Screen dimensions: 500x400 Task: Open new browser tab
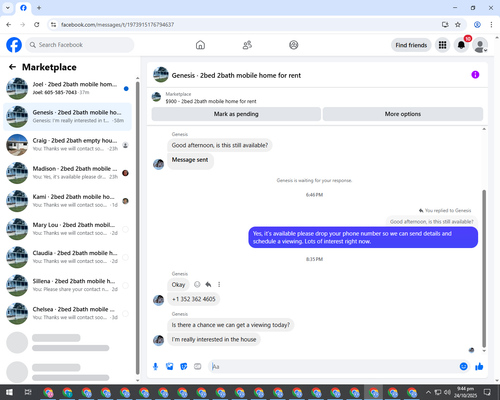[x=39, y=8]
